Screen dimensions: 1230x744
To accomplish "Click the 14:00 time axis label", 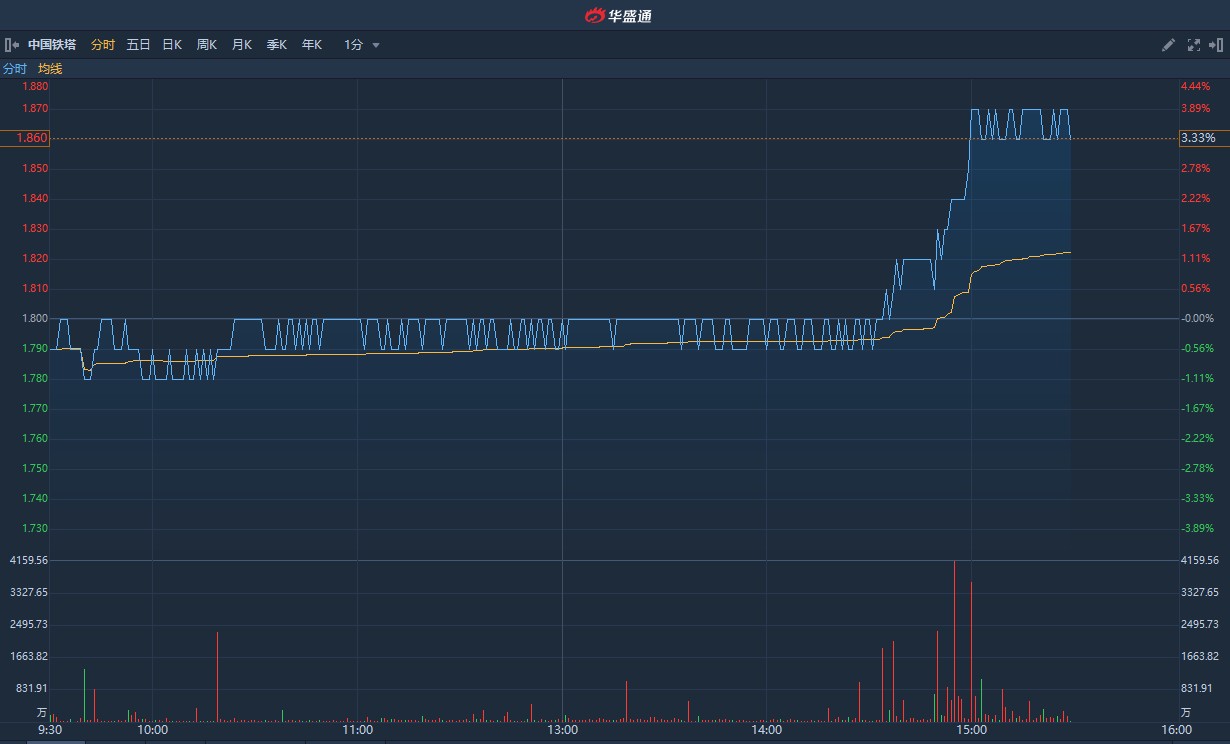I will [x=767, y=730].
